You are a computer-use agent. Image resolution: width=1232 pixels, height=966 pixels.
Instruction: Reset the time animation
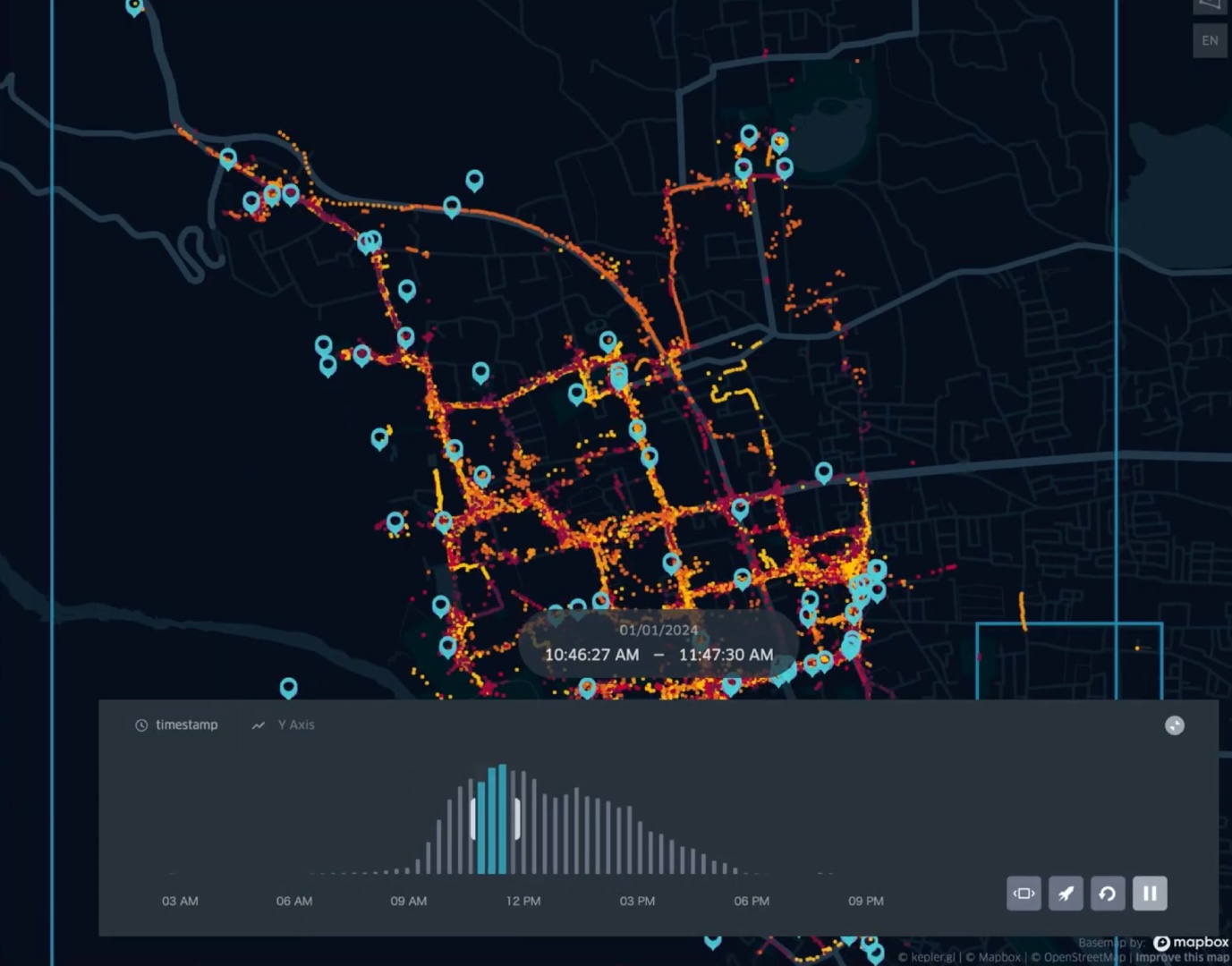tap(1108, 893)
